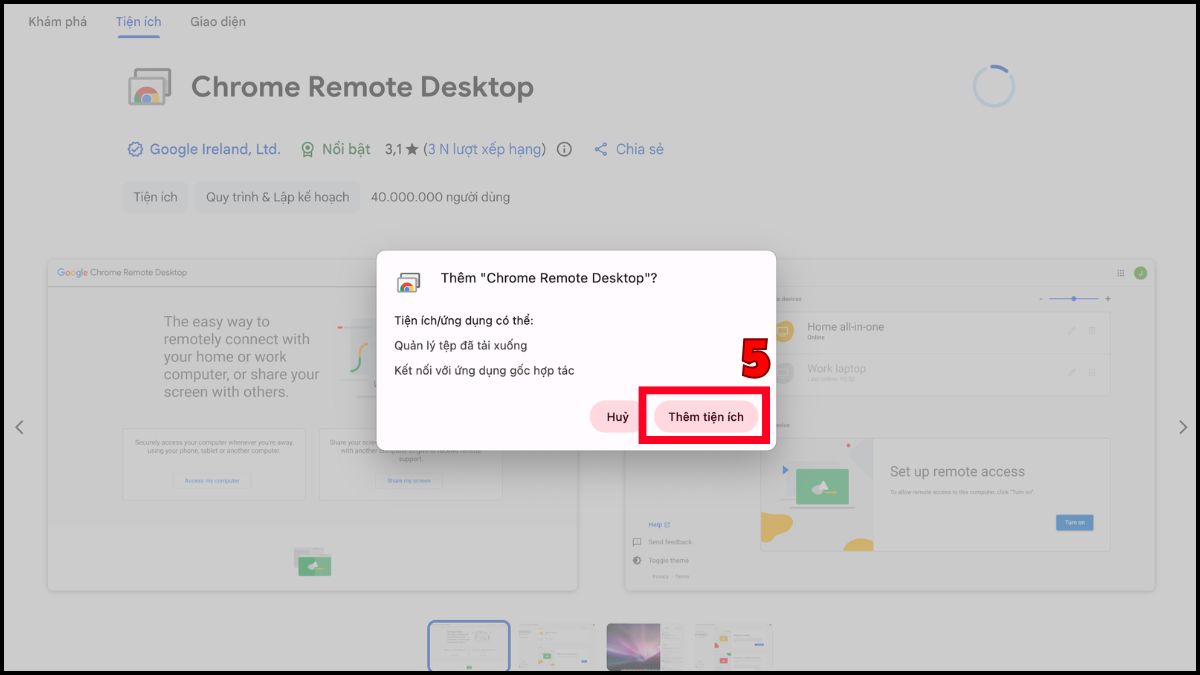Open the Quy trình & Lập kế hoạch chip
This screenshot has width=1200, height=675.
point(278,197)
